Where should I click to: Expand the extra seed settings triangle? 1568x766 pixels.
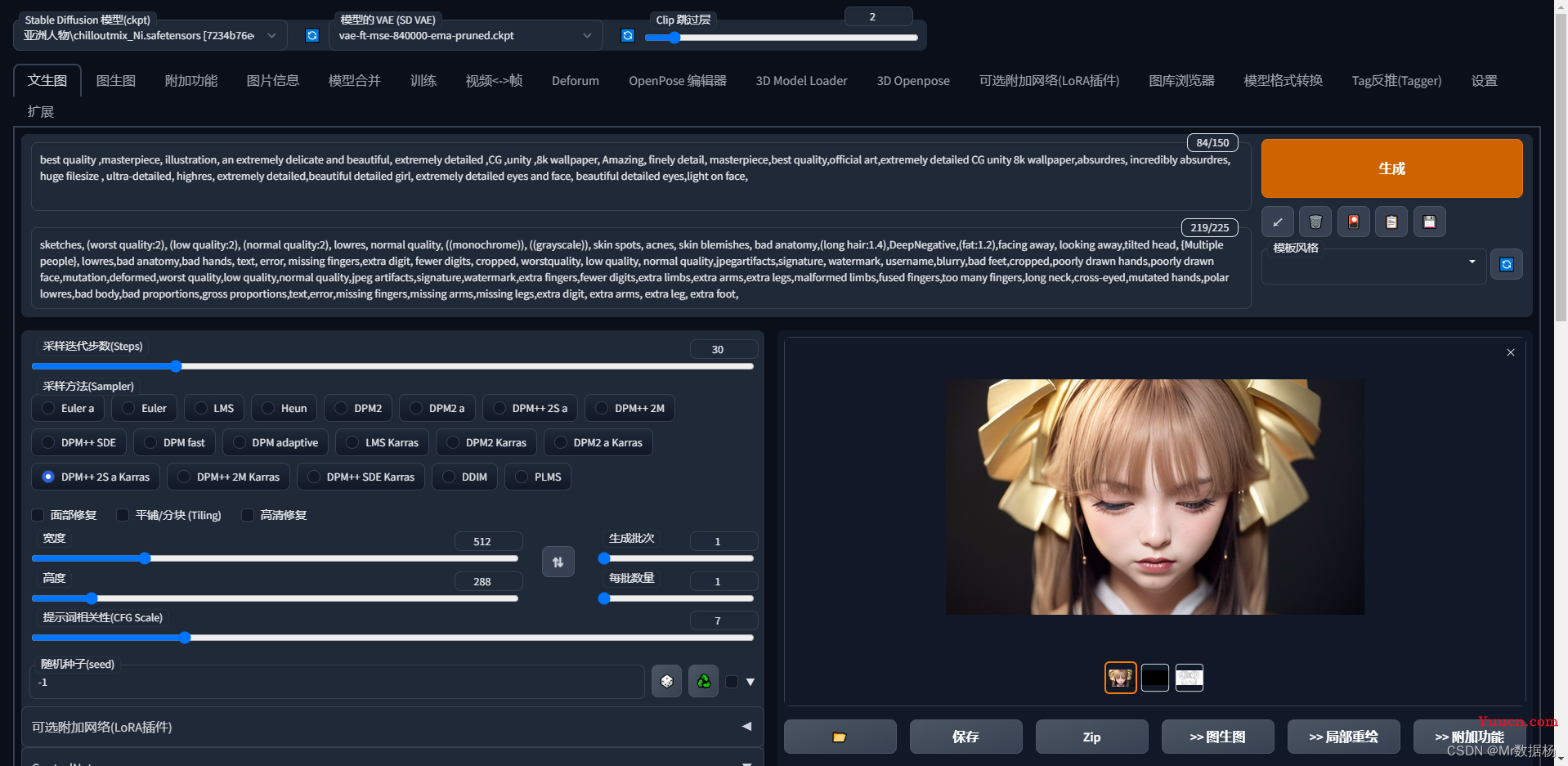coord(750,682)
